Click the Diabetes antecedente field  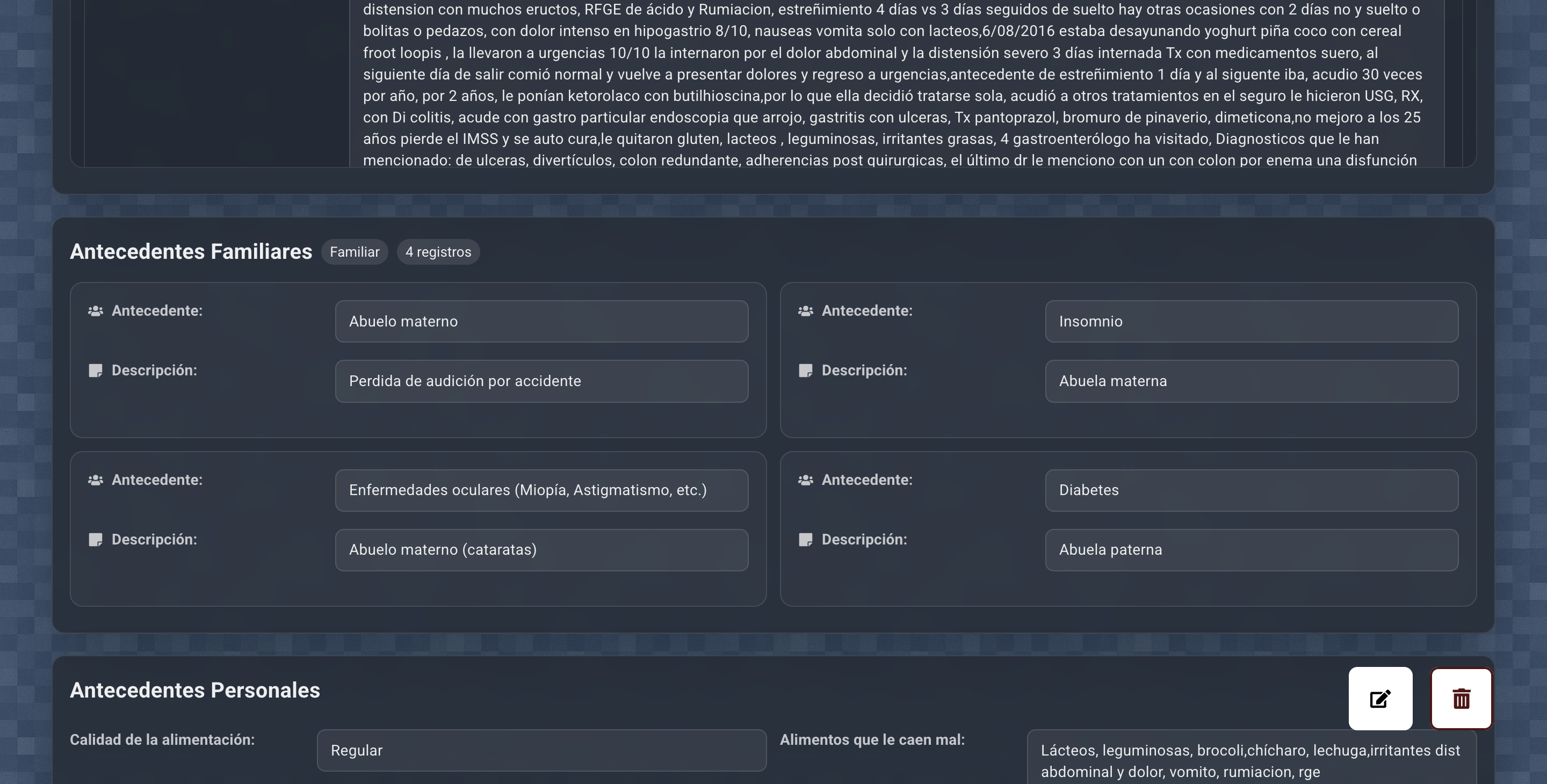1251,490
